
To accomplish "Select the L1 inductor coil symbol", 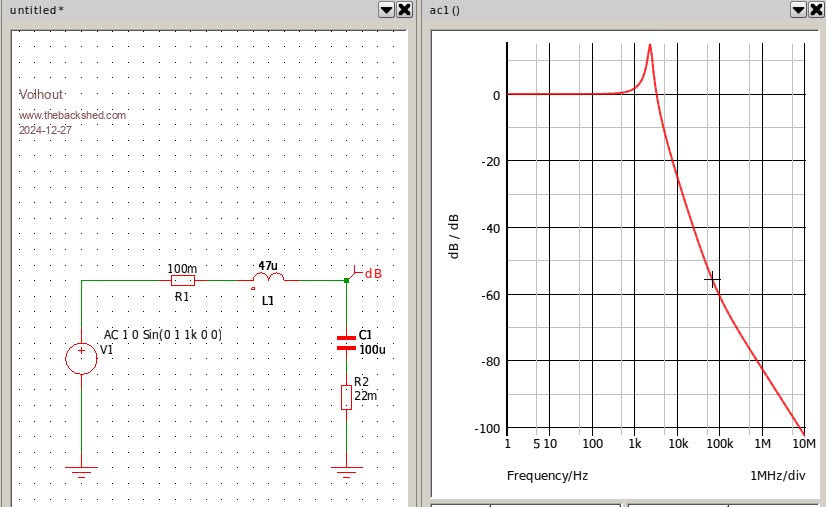I will (x=268, y=279).
